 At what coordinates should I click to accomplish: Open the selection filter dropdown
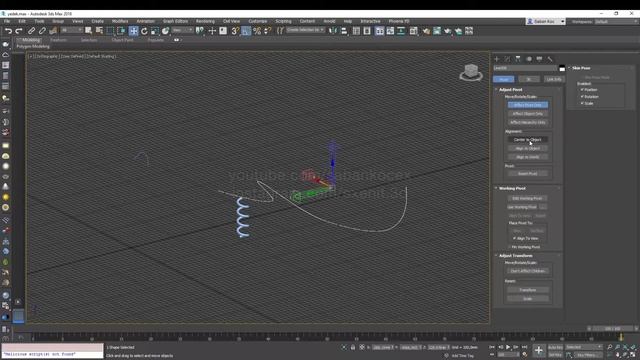71,30
